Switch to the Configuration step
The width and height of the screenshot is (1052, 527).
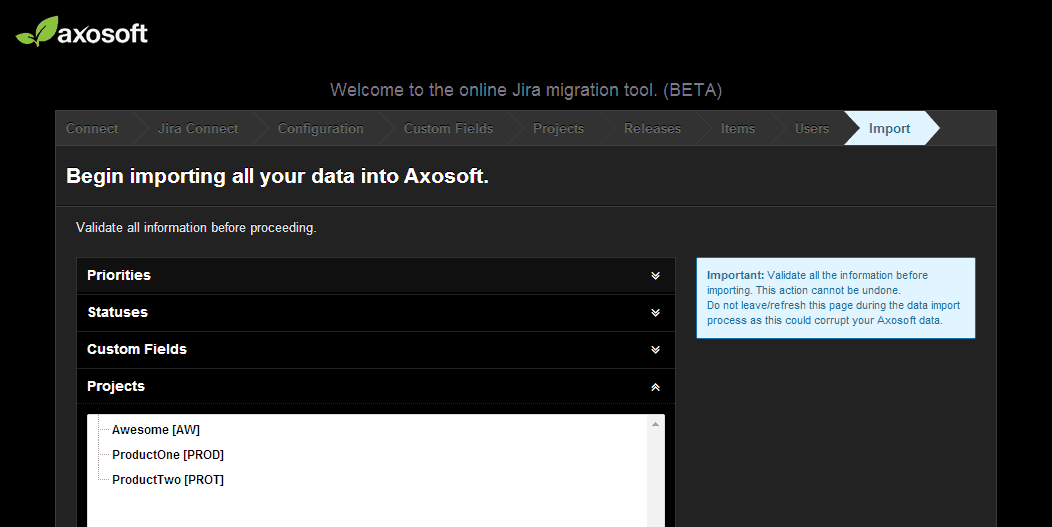coord(321,128)
